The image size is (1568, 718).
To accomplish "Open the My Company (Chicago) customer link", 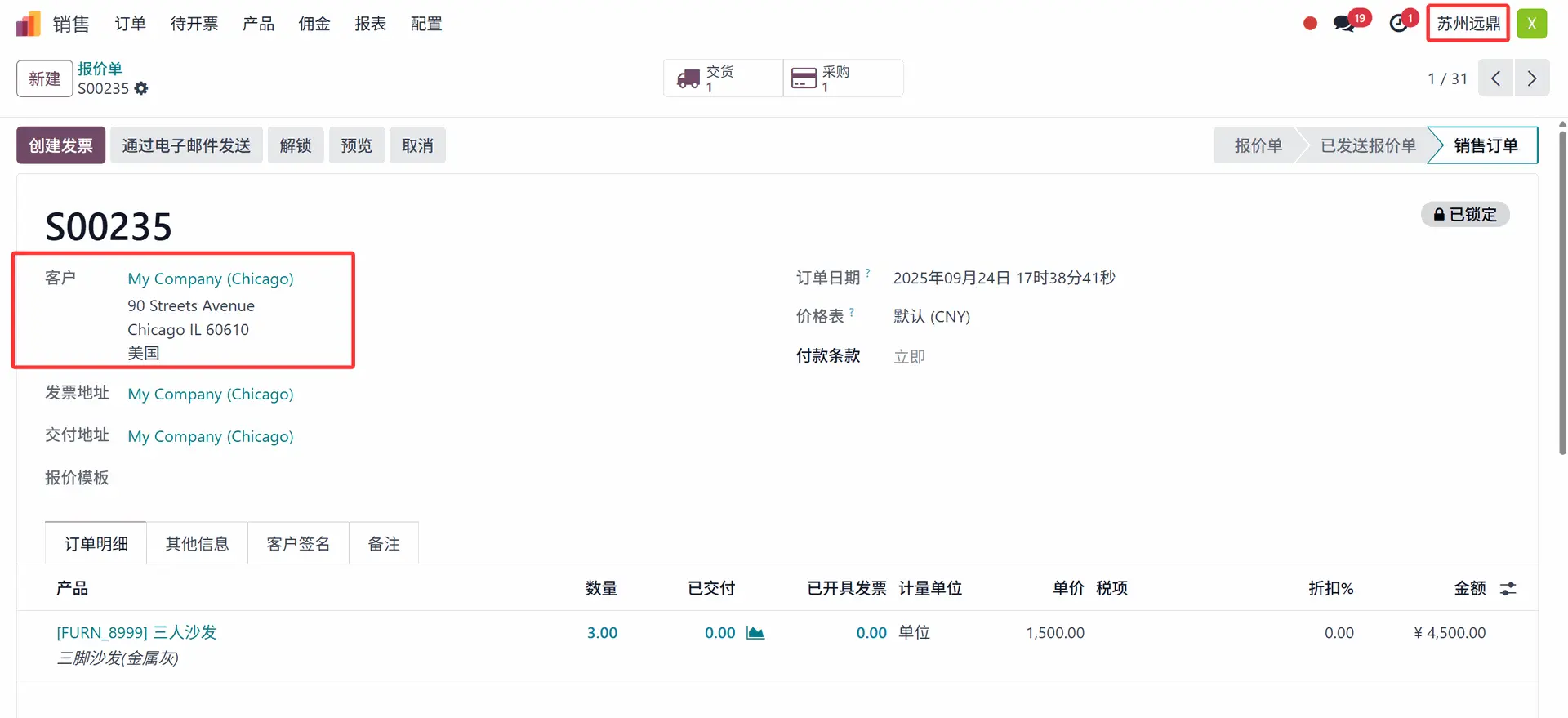I will [x=211, y=279].
